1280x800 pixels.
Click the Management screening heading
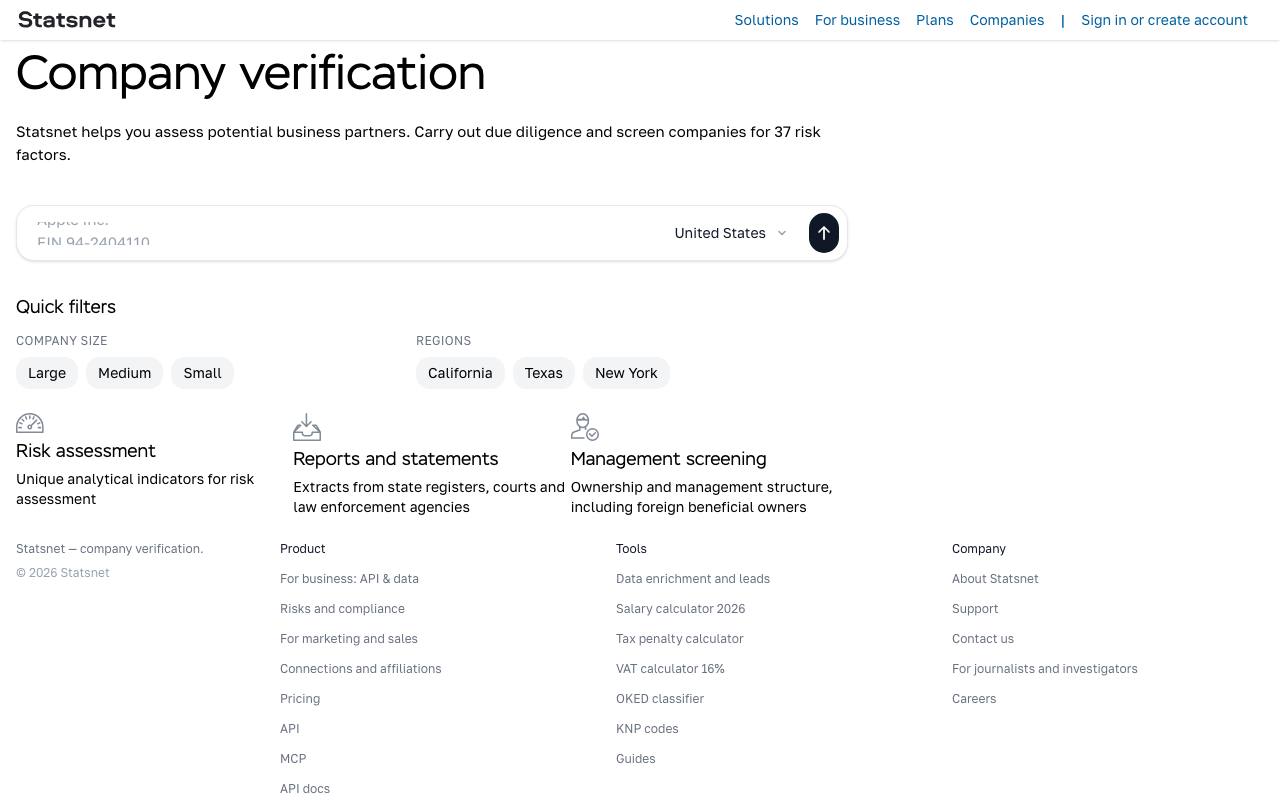point(668,459)
